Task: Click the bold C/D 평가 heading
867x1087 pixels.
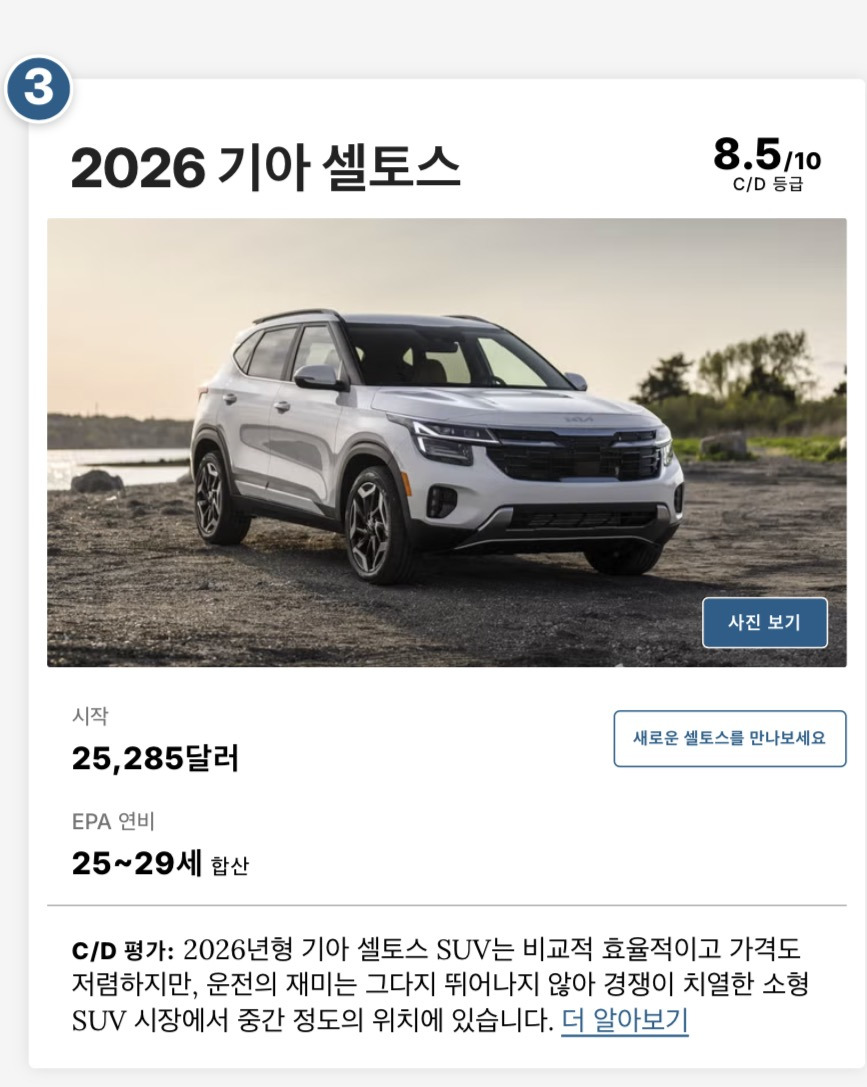Action: (123, 950)
